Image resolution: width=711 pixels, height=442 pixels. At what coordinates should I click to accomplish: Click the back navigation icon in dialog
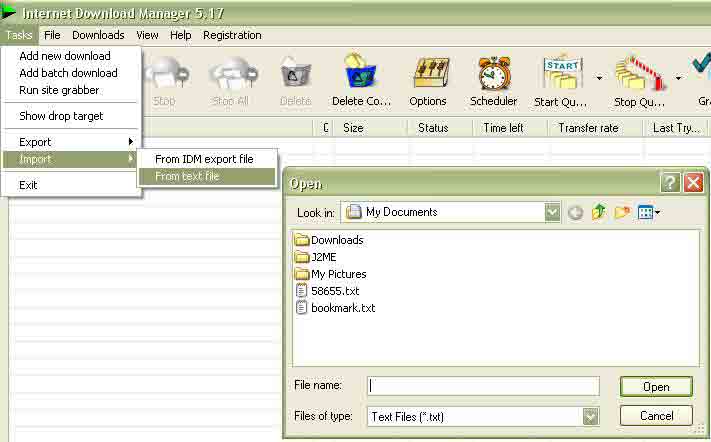[x=575, y=212]
